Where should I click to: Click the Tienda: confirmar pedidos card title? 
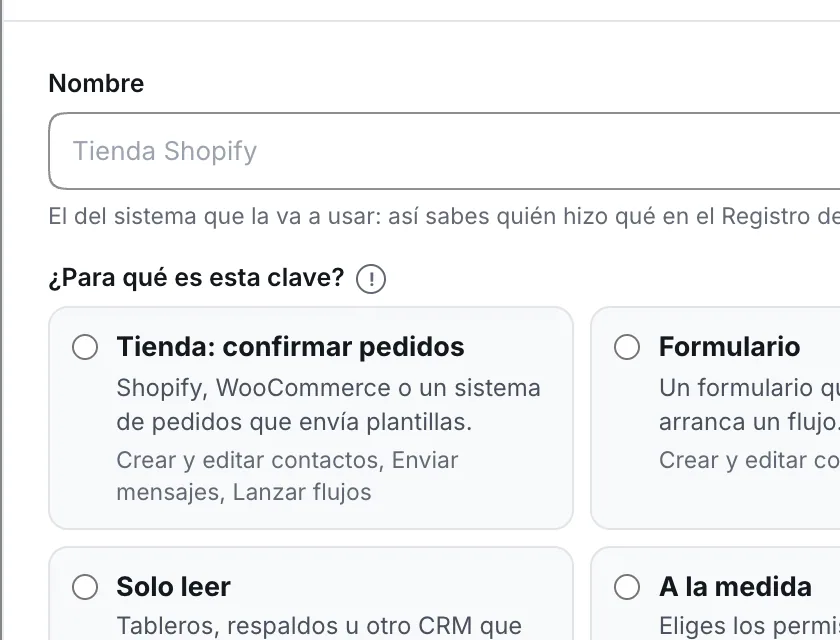click(x=290, y=347)
